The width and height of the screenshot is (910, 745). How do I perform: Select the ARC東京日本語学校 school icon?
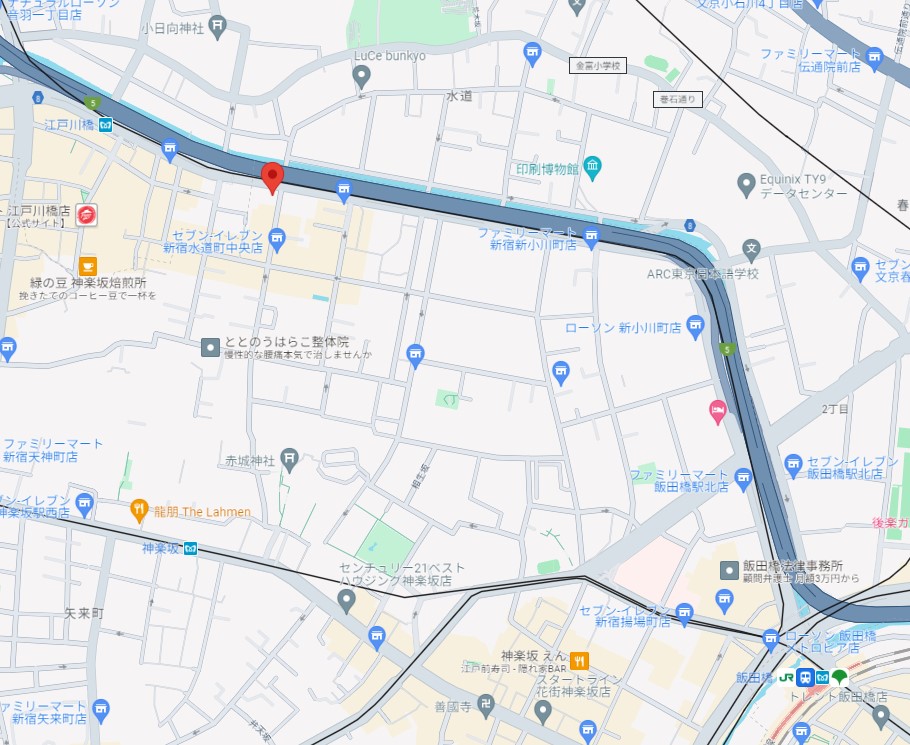coord(751,251)
